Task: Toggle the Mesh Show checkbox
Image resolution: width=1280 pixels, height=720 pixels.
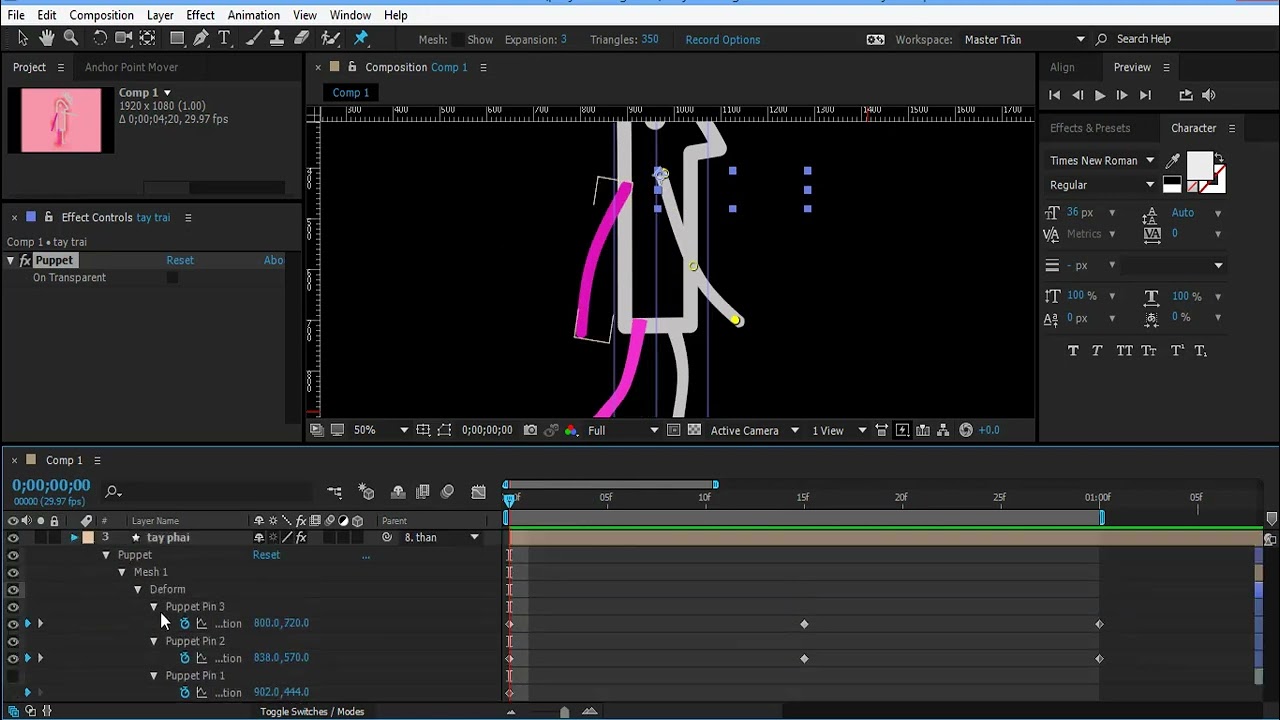Action: point(459,40)
